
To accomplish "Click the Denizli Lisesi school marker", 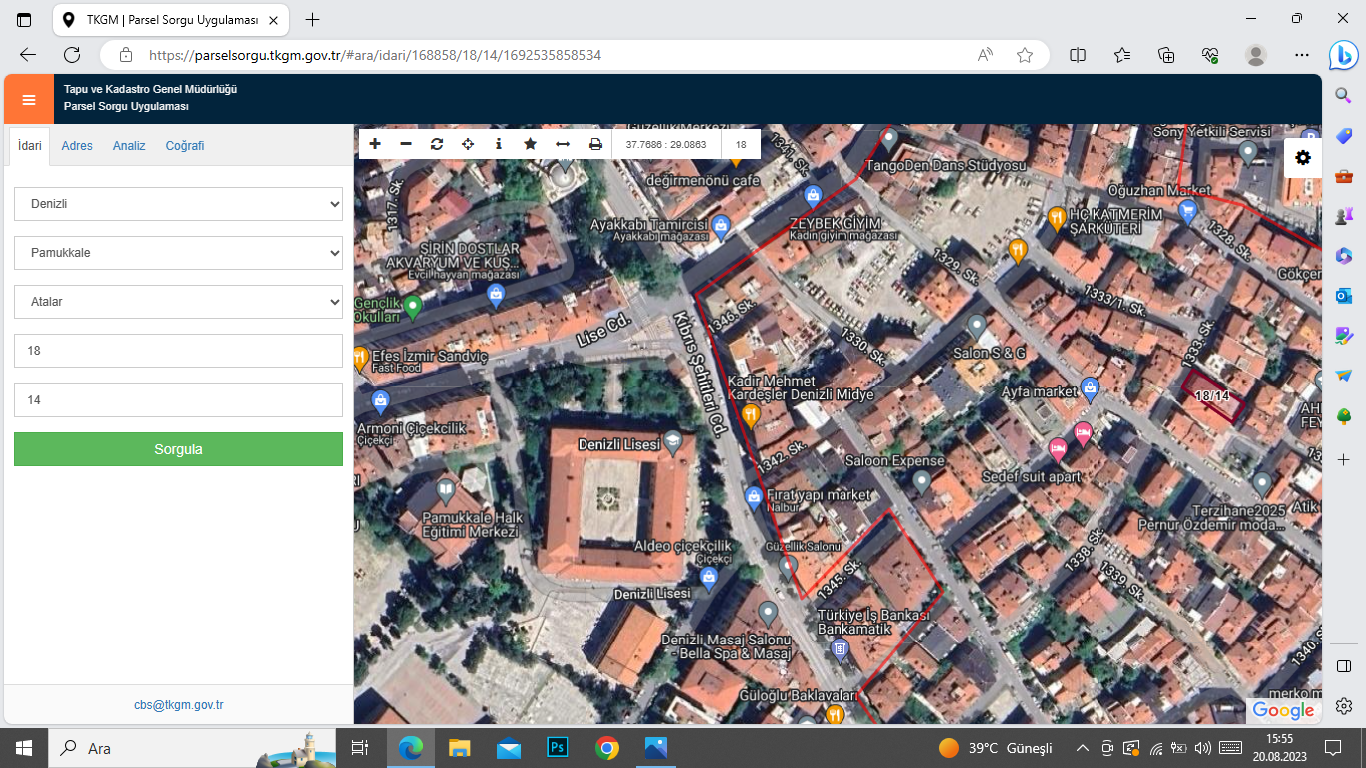I will (673, 441).
